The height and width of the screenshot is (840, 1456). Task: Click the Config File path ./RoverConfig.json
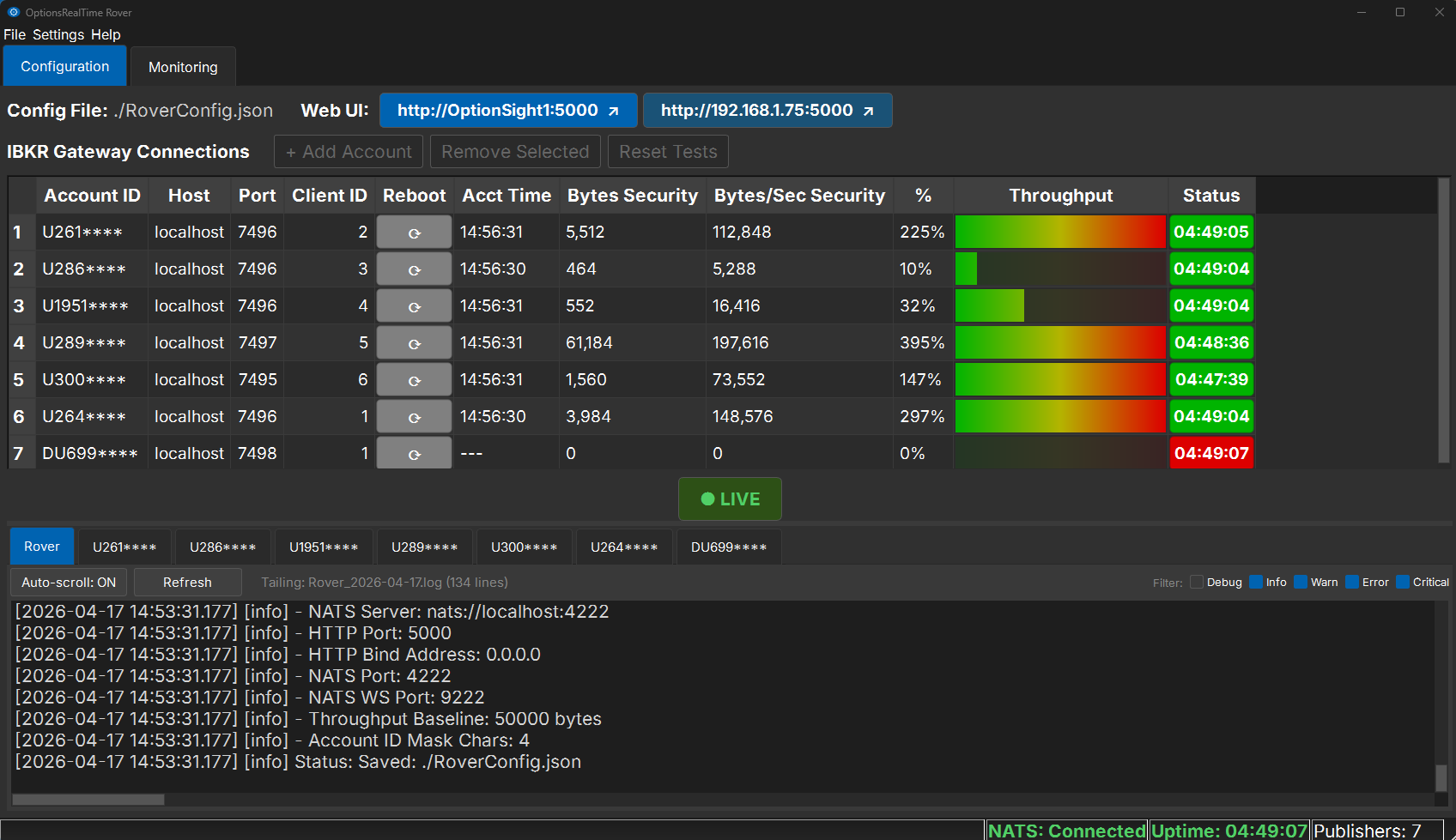coord(193,110)
